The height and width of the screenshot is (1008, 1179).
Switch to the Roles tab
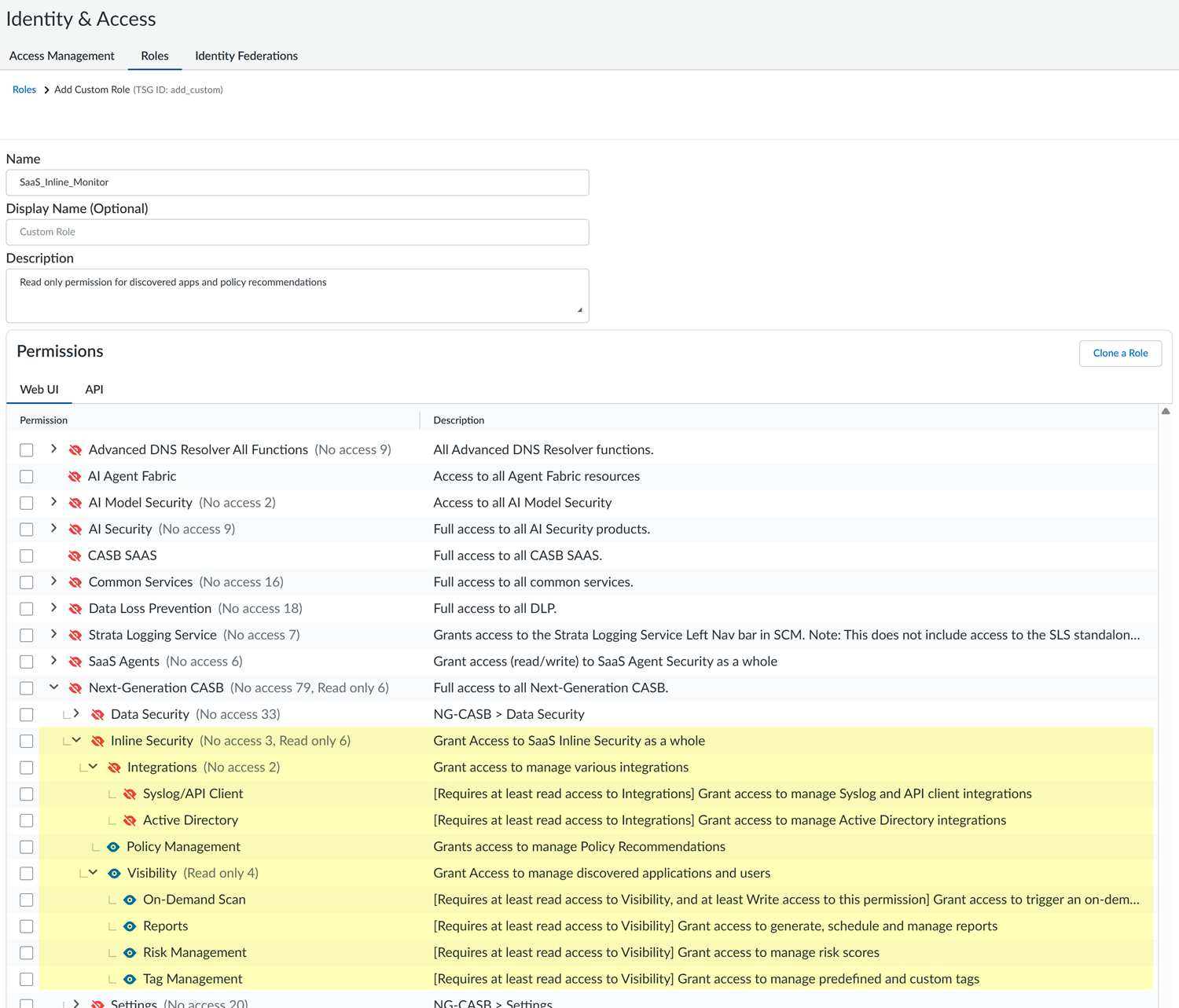(x=155, y=56)
